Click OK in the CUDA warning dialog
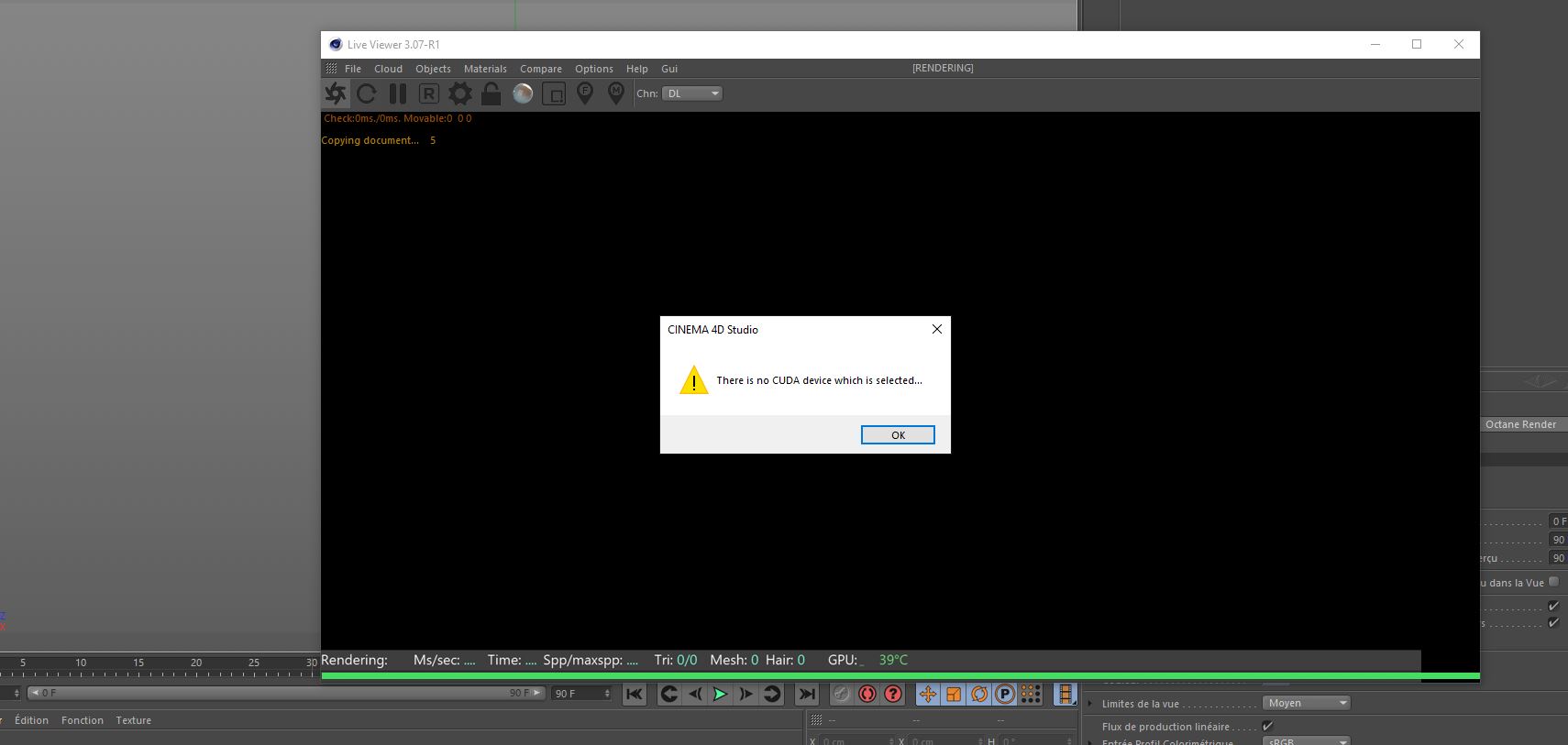The width and height of the screenshot is (1568, 745). (898, 435)
